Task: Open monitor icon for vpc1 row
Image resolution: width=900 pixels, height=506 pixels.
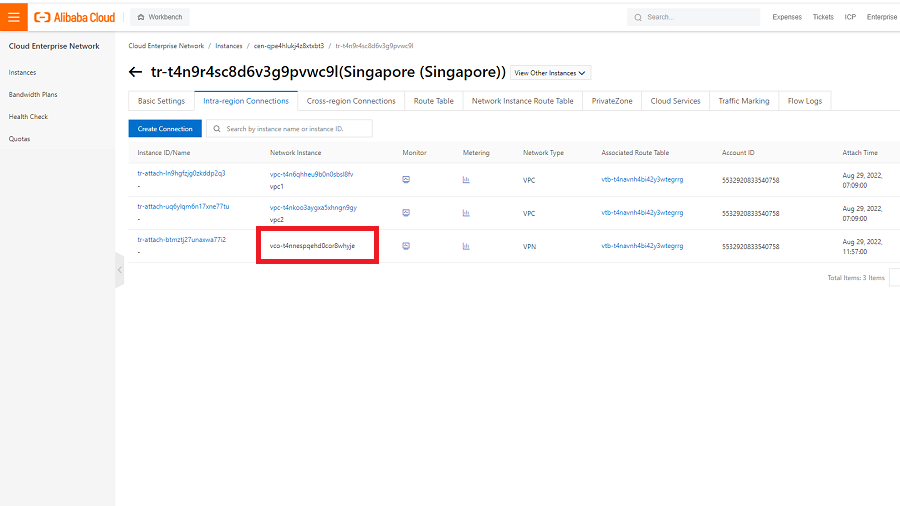Action: [x=406, y=179]
